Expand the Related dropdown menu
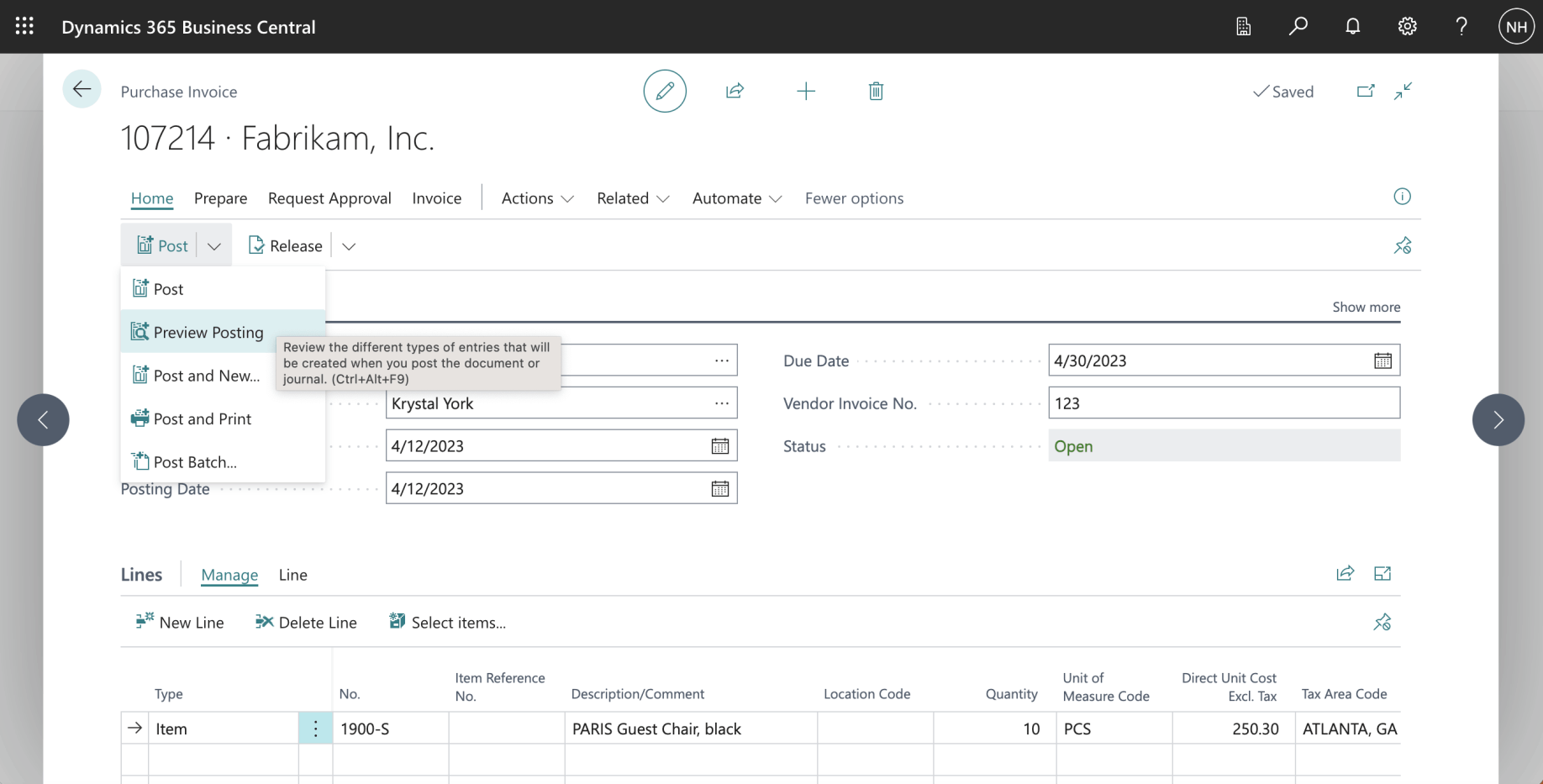The width and height of the screenshot is (1543, 784). click(x=633, y=198)
